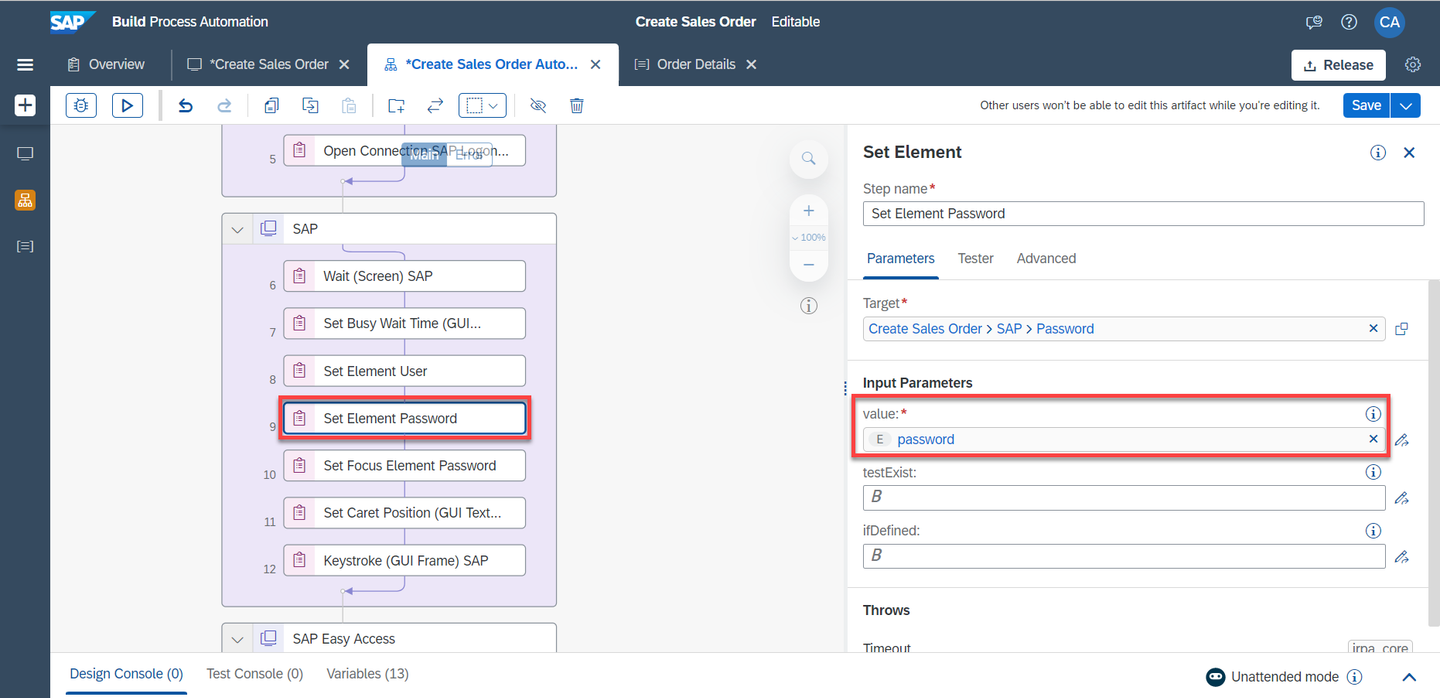1440x698 pixels.
Task: Click the ifDefined input field
Action: [1124, 556]
